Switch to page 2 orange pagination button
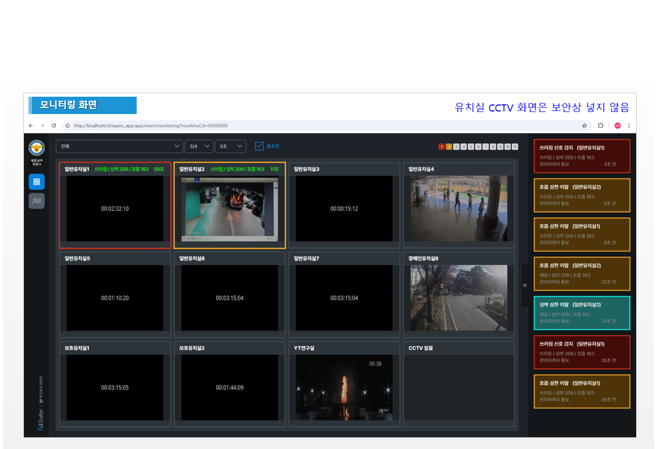Screen dimensions: 658x449 (x=449, y=147)
